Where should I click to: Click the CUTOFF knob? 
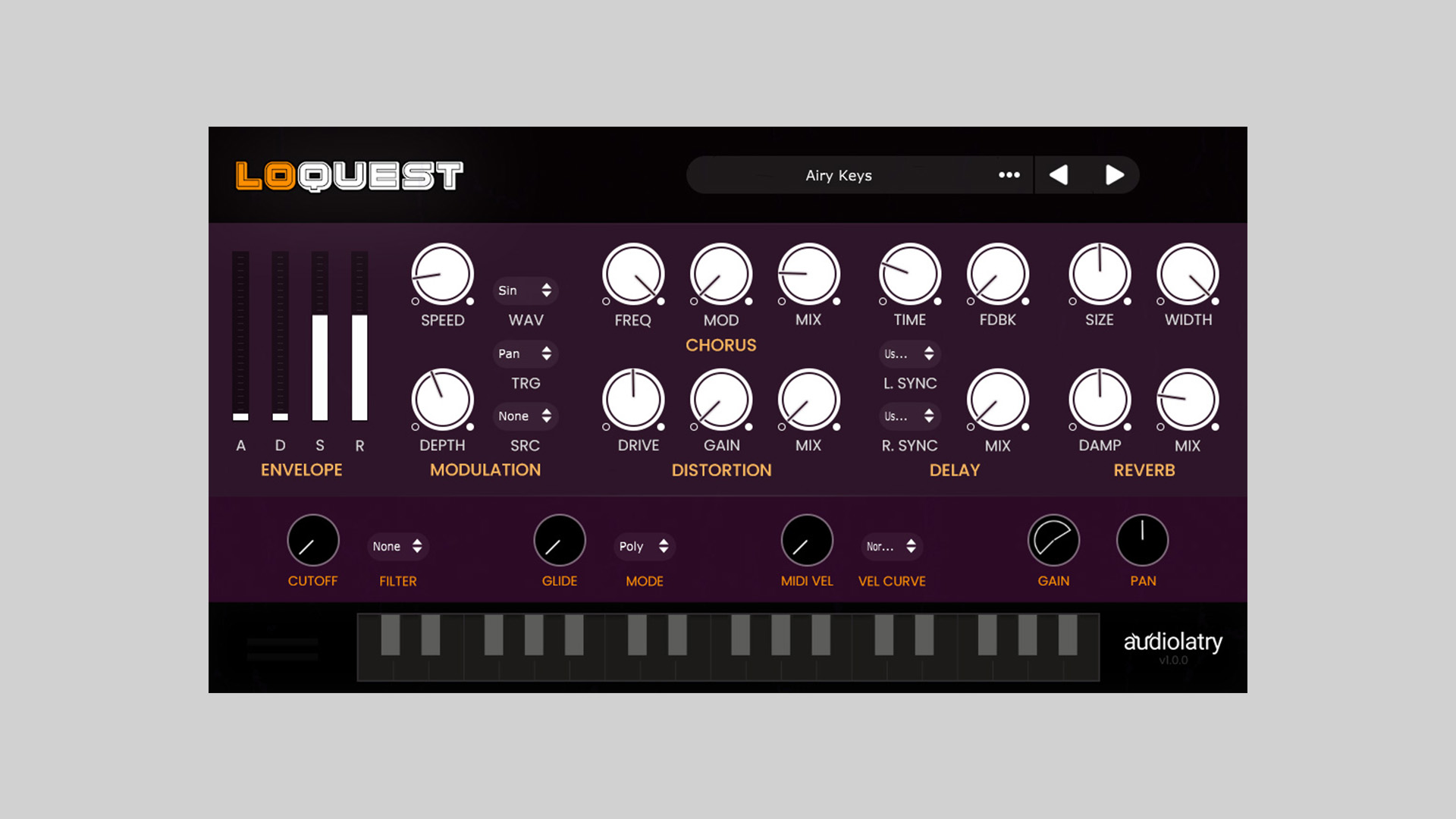tap(313, 540)
